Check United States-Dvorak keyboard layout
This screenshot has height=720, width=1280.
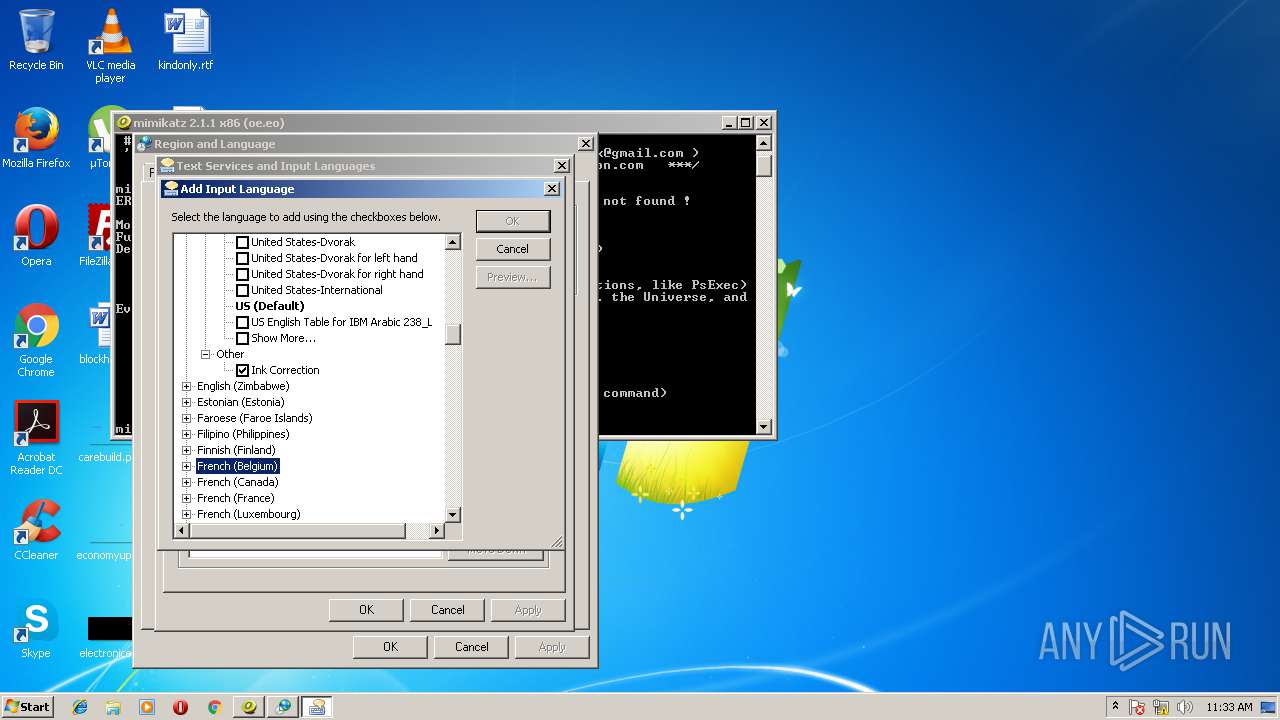(x=242, y=242)
